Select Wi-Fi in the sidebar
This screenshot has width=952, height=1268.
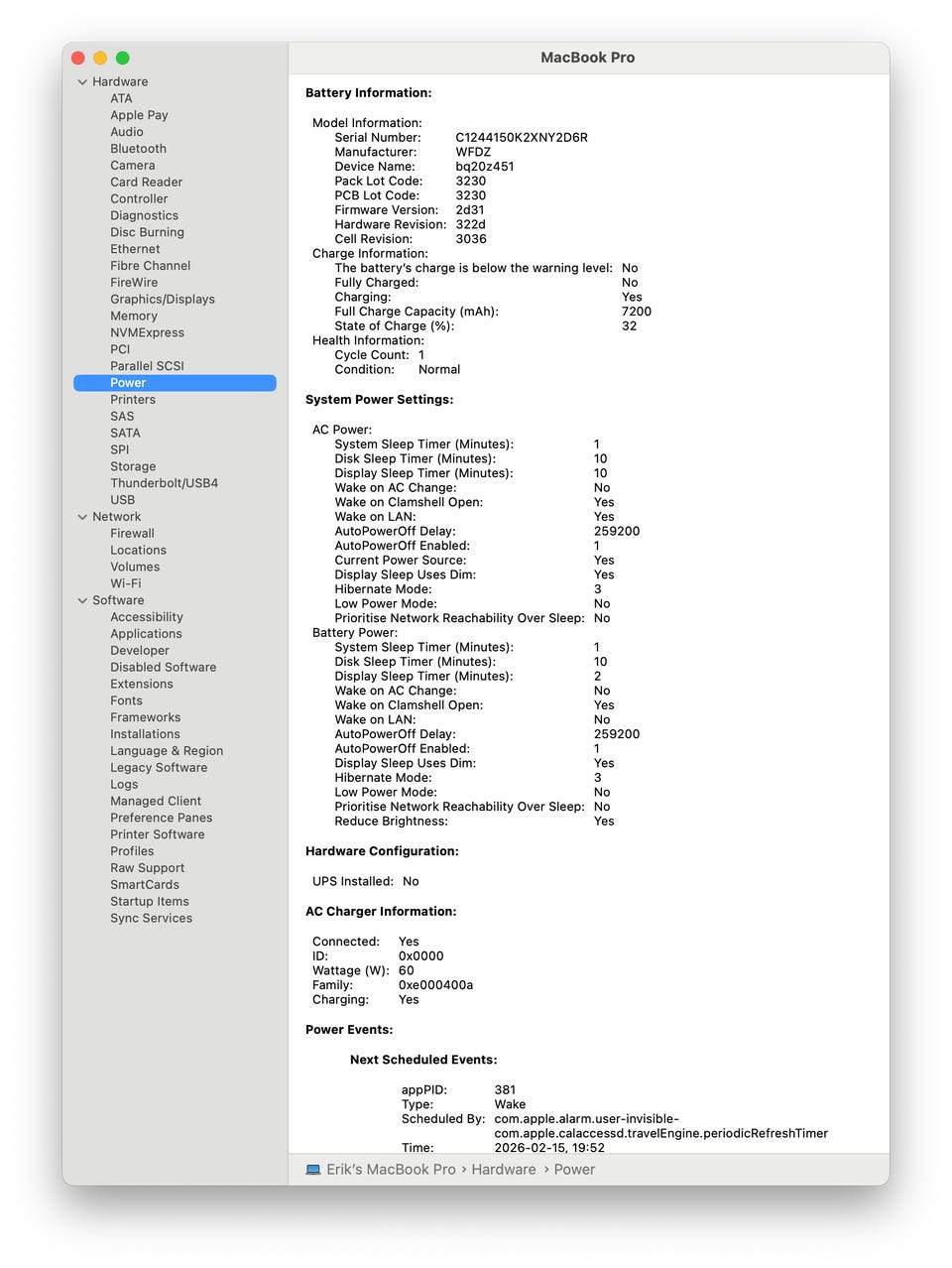pyautogui.click(x=126, y=583)
